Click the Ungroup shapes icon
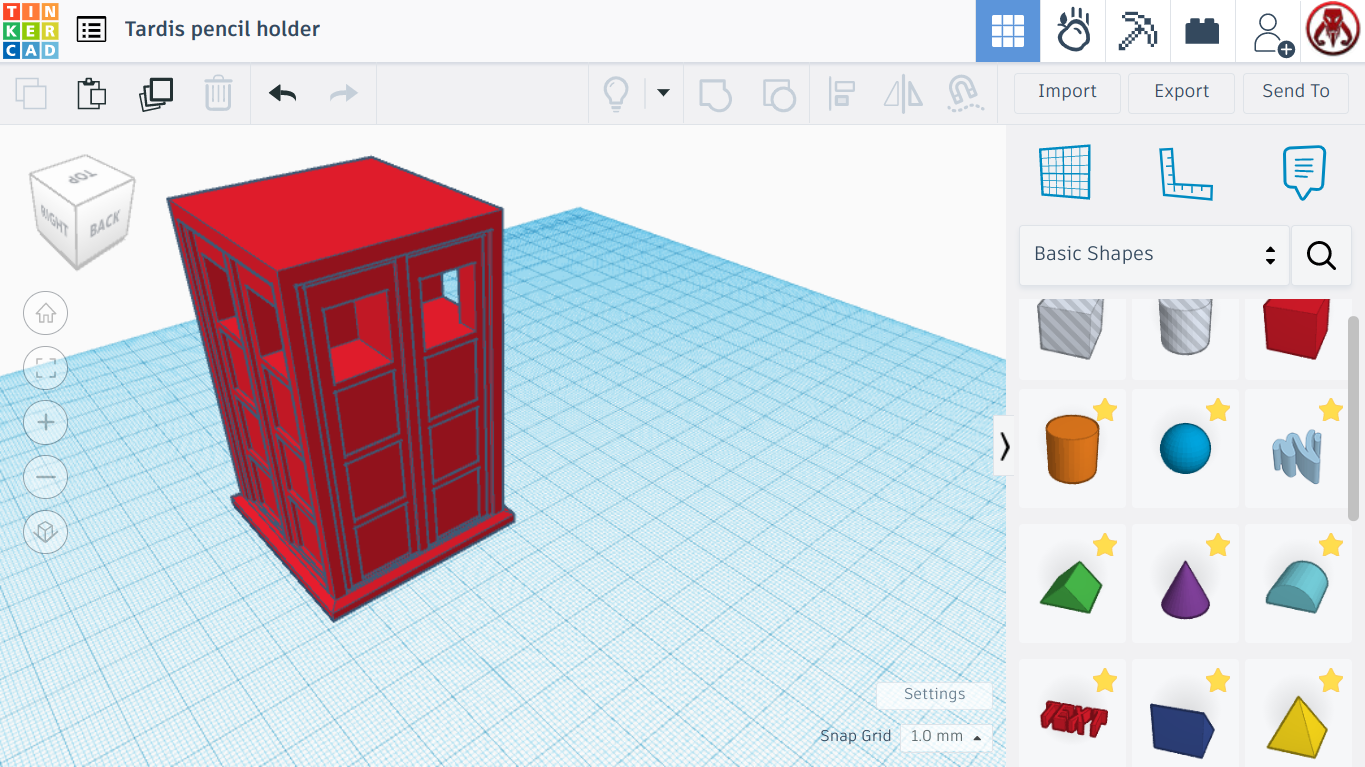1365x767 pixels. coord(778,95)
